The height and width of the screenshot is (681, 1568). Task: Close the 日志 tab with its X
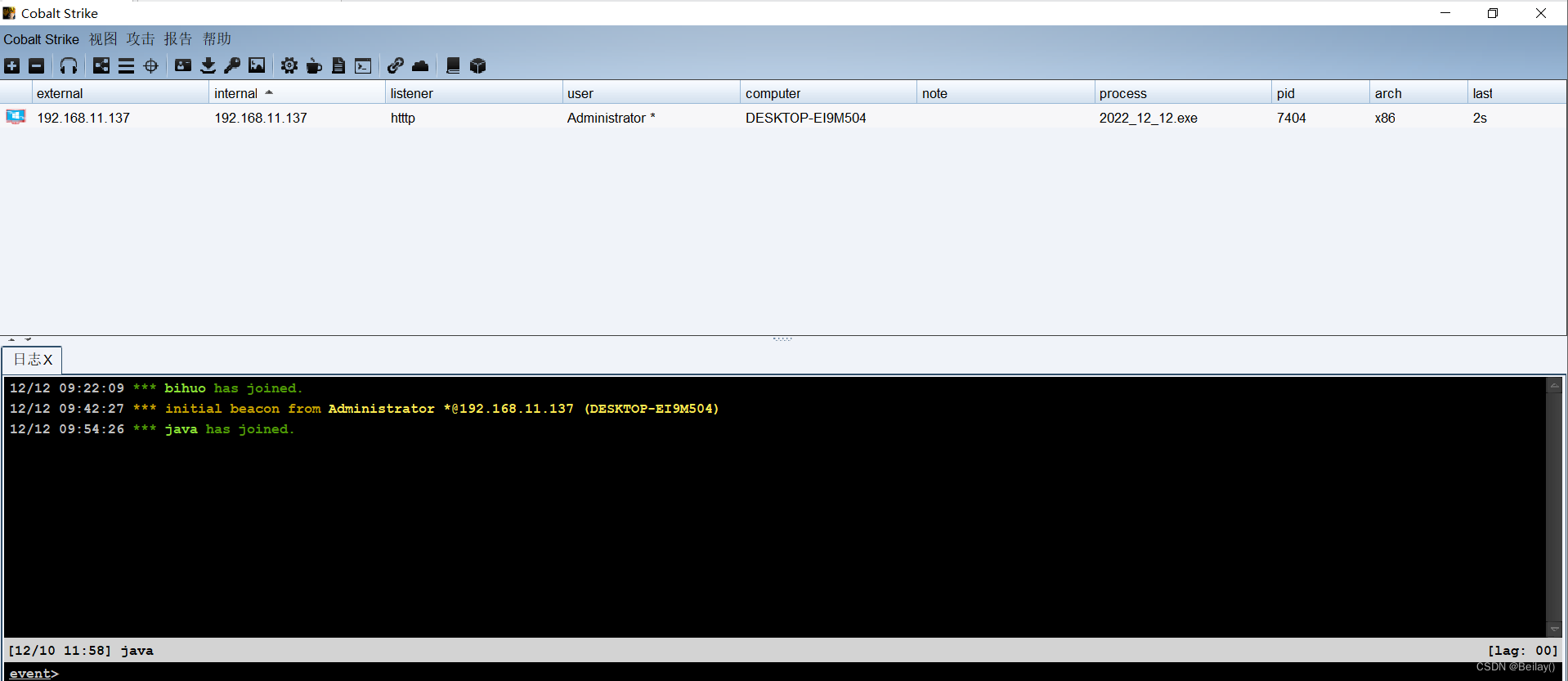coord(48,360)
